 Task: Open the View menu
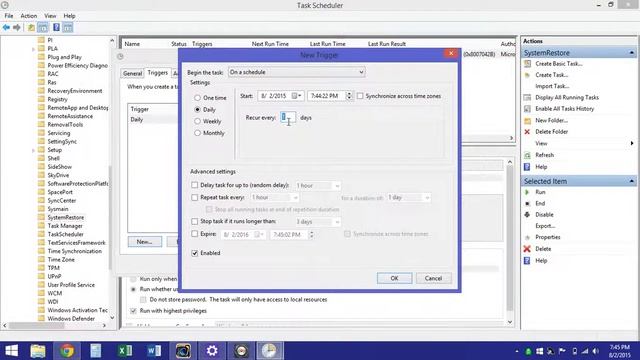[x=50, y=16]
